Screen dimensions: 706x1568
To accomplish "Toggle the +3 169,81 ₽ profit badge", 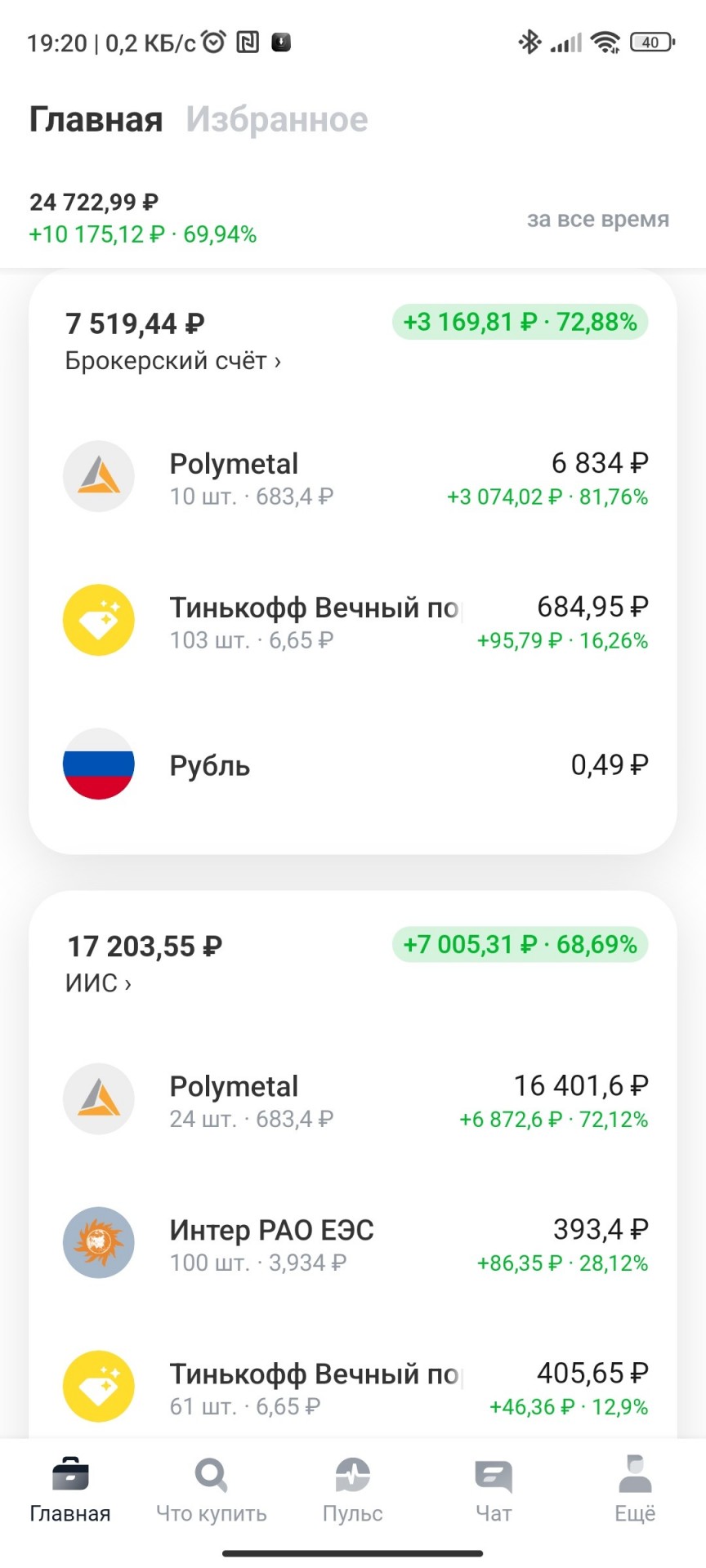I will [x=521, y=322].
